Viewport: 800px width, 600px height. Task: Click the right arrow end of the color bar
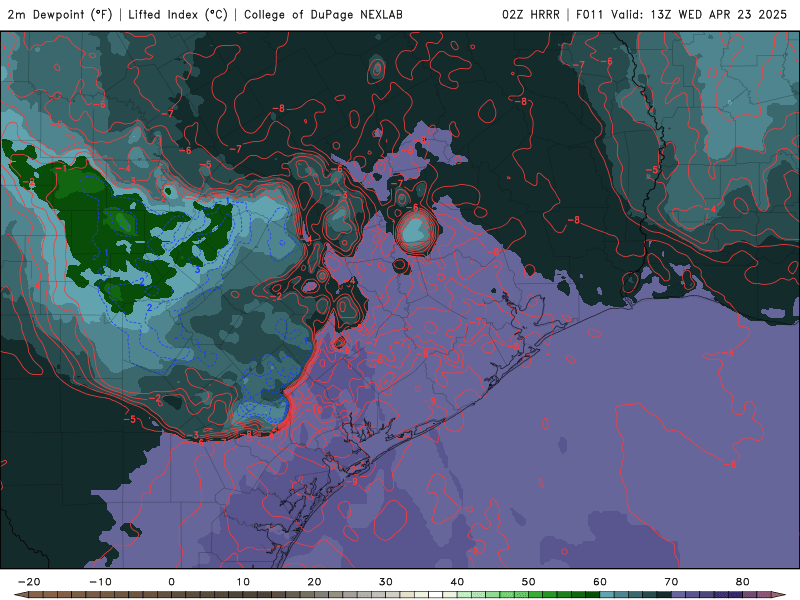pyautogui.click(x=779, y=595)
